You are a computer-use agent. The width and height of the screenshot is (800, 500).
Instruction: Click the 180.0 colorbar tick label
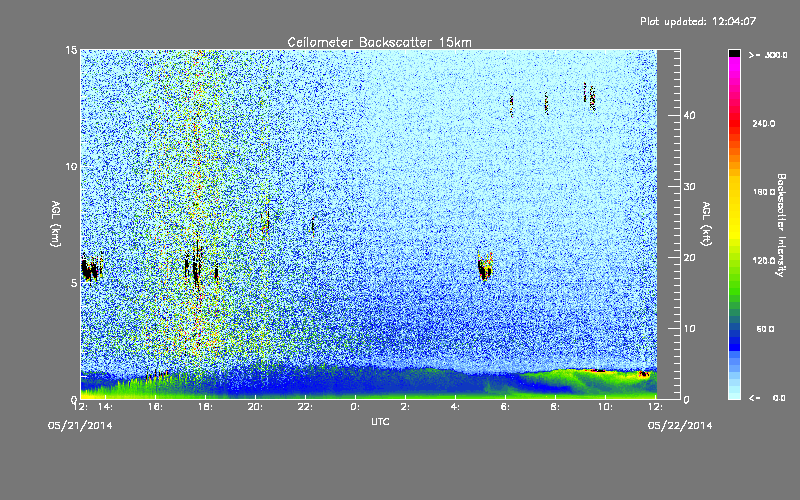coord(764,192)
